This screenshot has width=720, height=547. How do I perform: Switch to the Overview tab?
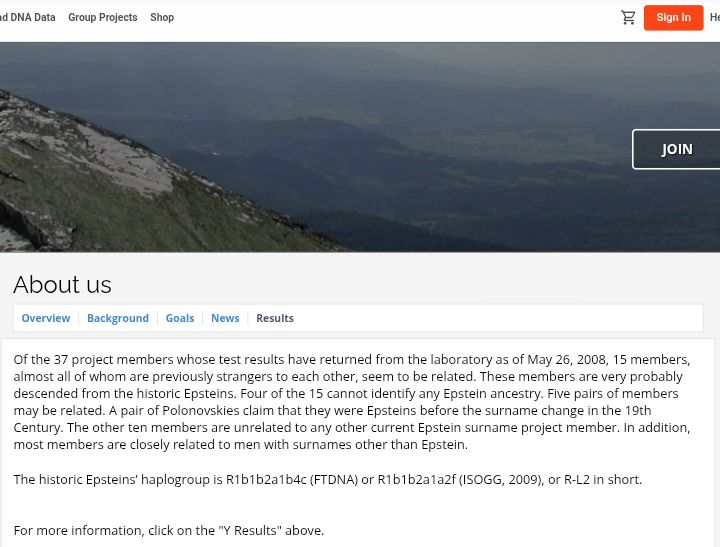click(x=46, y=318)
